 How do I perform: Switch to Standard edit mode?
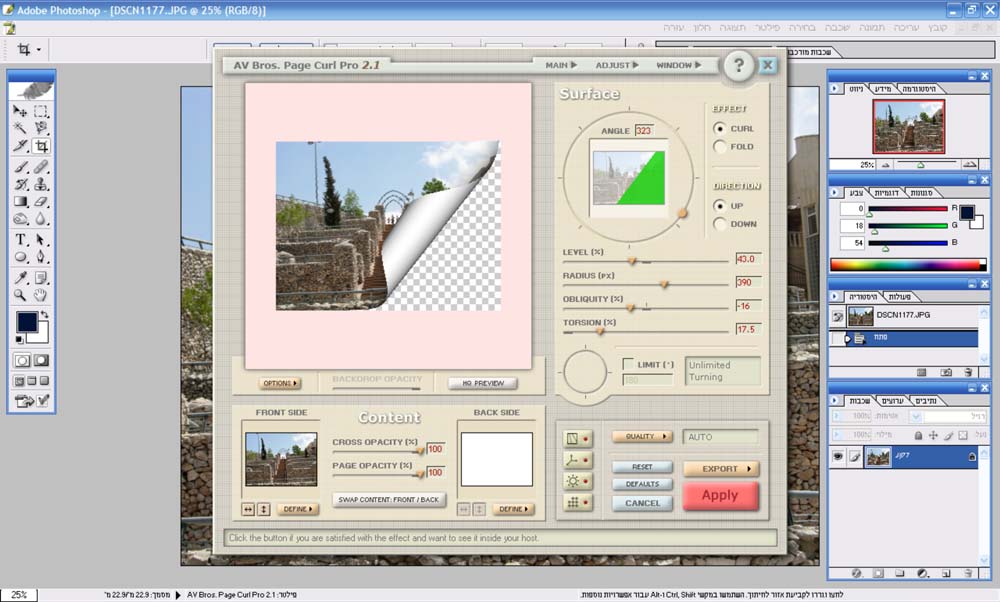(x=22, y=360)
